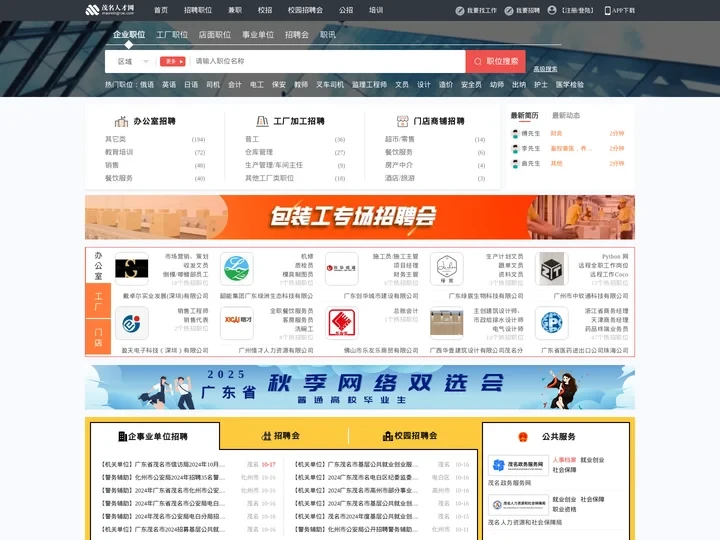Switch to the 最新动态 tab
Image resolution: width=720 pixels, height=540 pixels.
coord(566,115)
